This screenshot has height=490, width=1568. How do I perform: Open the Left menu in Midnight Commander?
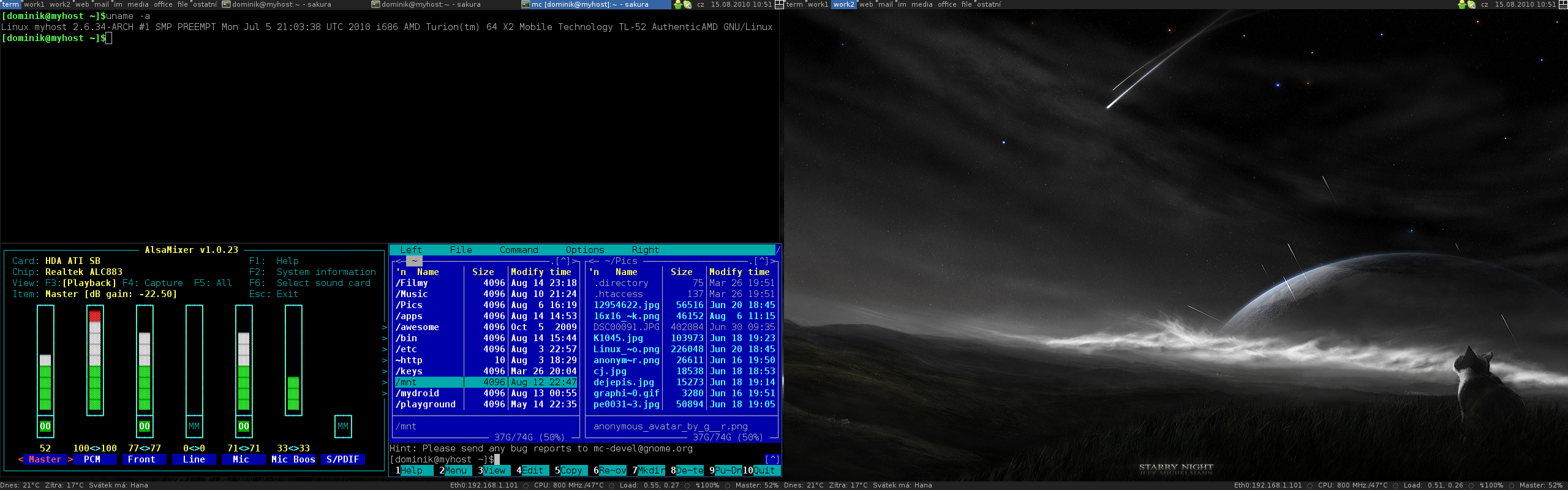pyautogui.click(x=411, y=250)
